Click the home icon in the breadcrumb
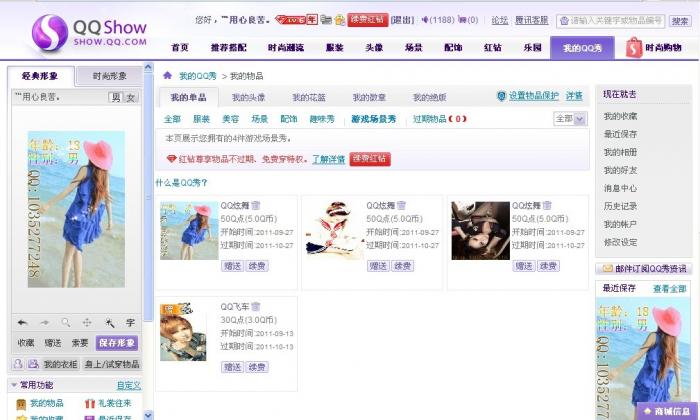Image resolution: width=700 pixels, height=420 pixels. click(167, 75)
